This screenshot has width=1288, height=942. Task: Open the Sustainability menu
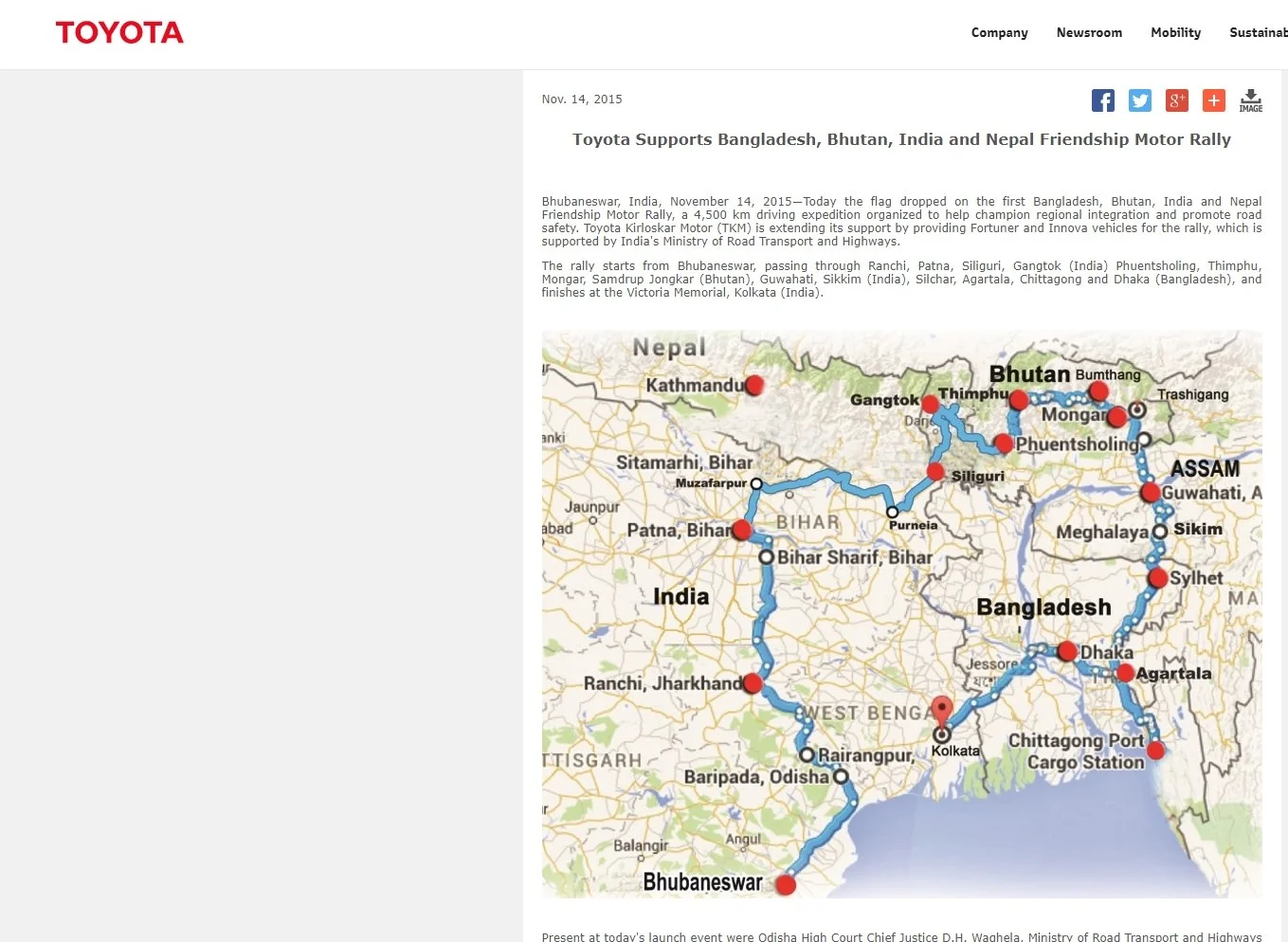(1259, 33)
